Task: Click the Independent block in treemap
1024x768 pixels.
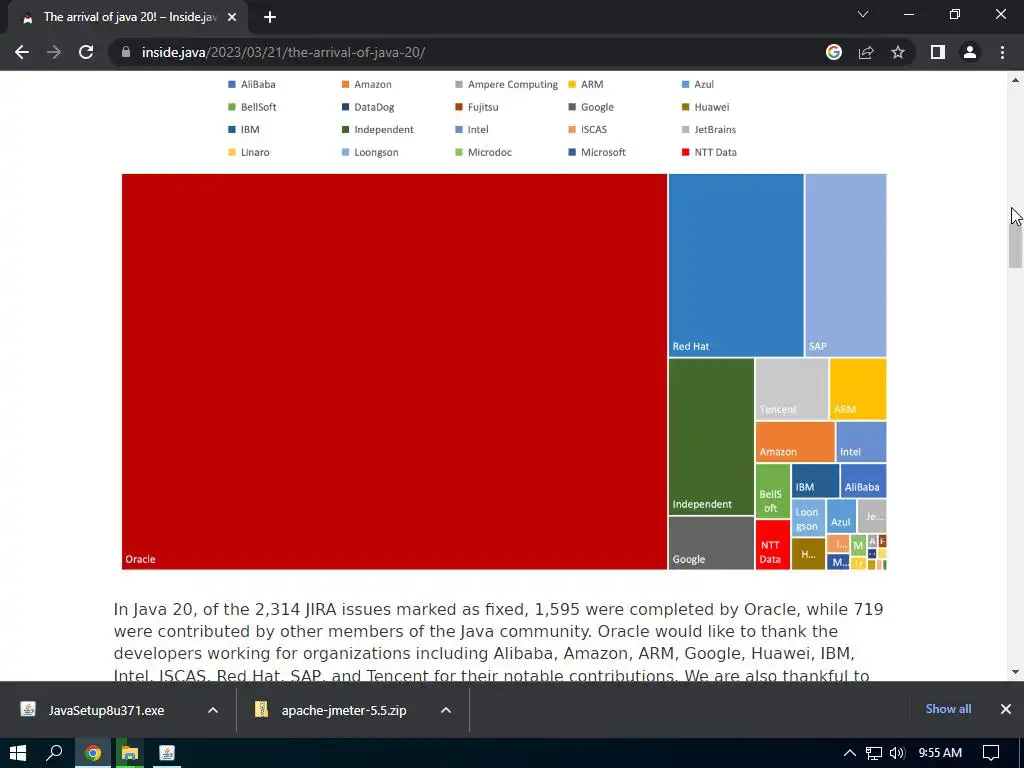Action: 711,437
